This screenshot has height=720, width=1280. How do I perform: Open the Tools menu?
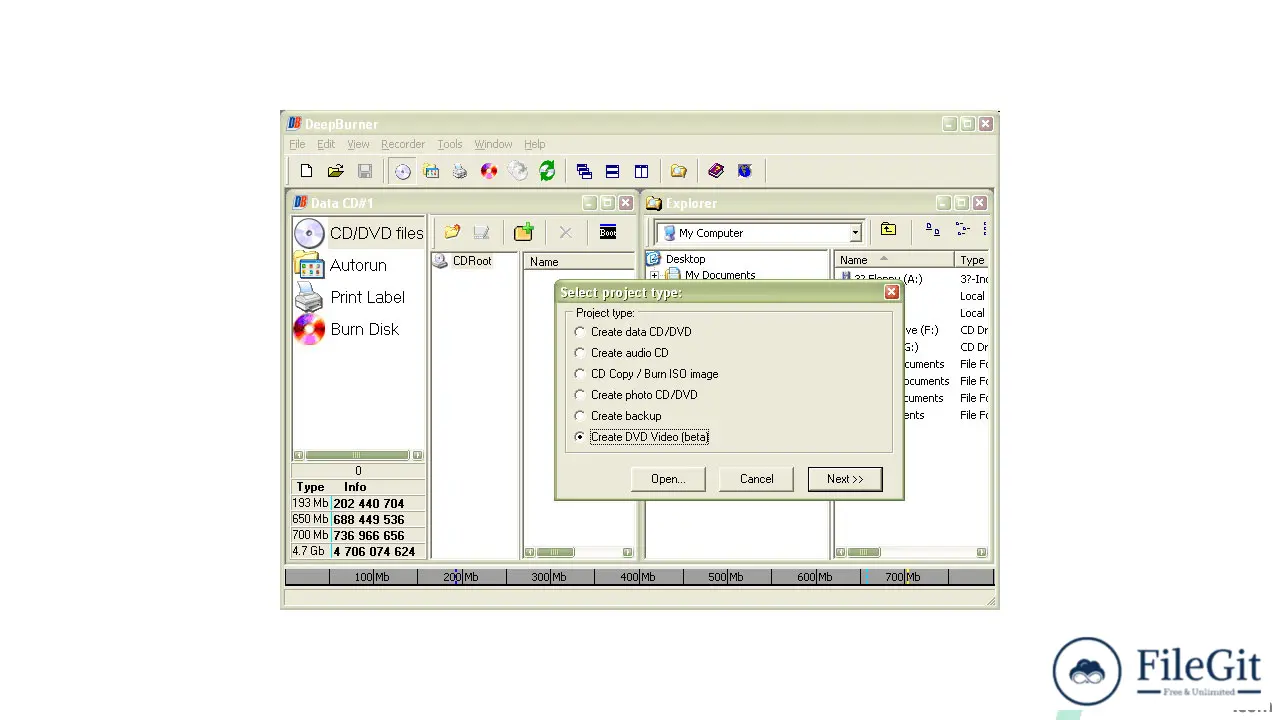tap(450, 144)
